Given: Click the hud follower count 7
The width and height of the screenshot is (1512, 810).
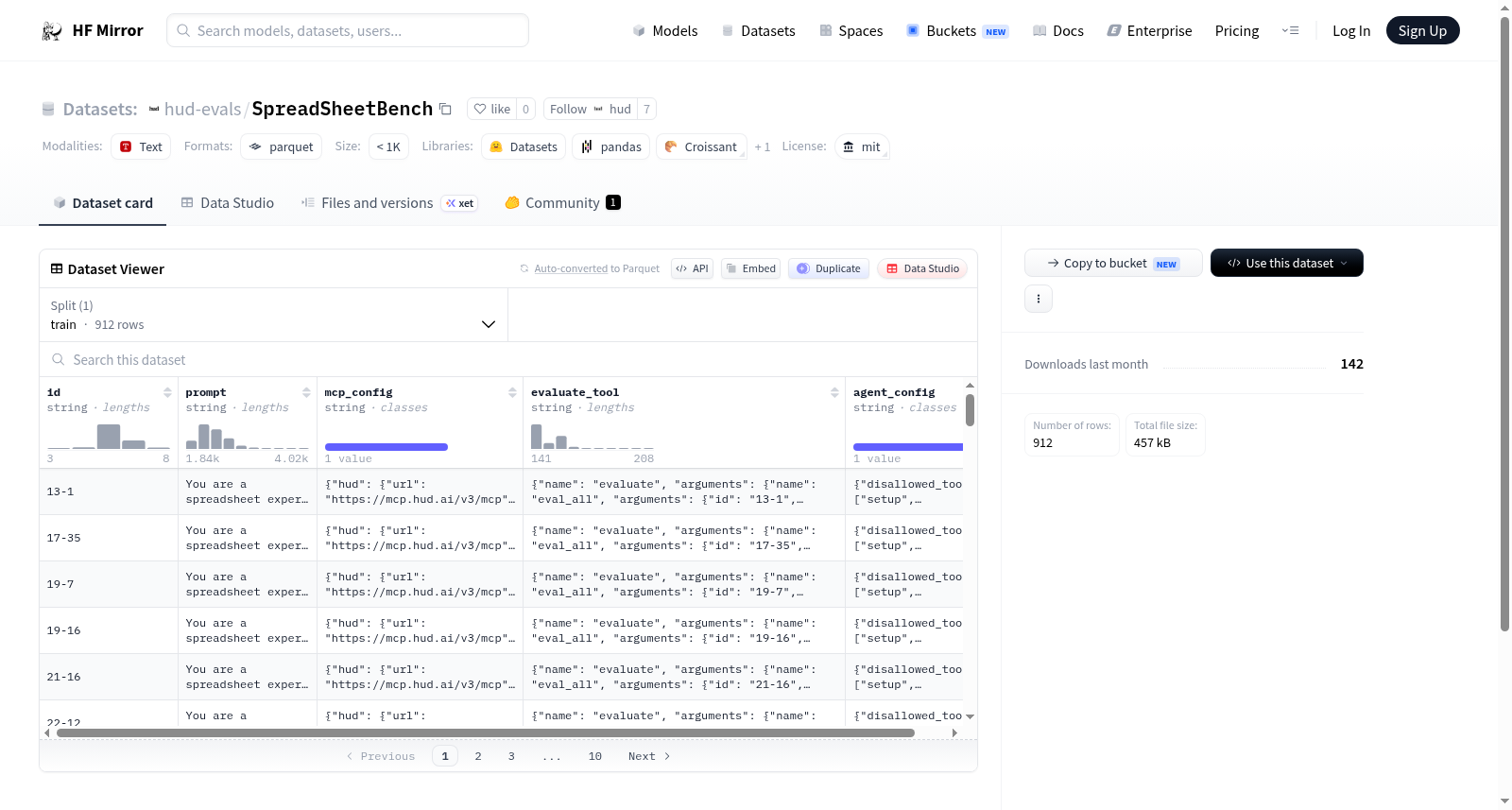Looking at the screenshot, I should pos(646,109).
